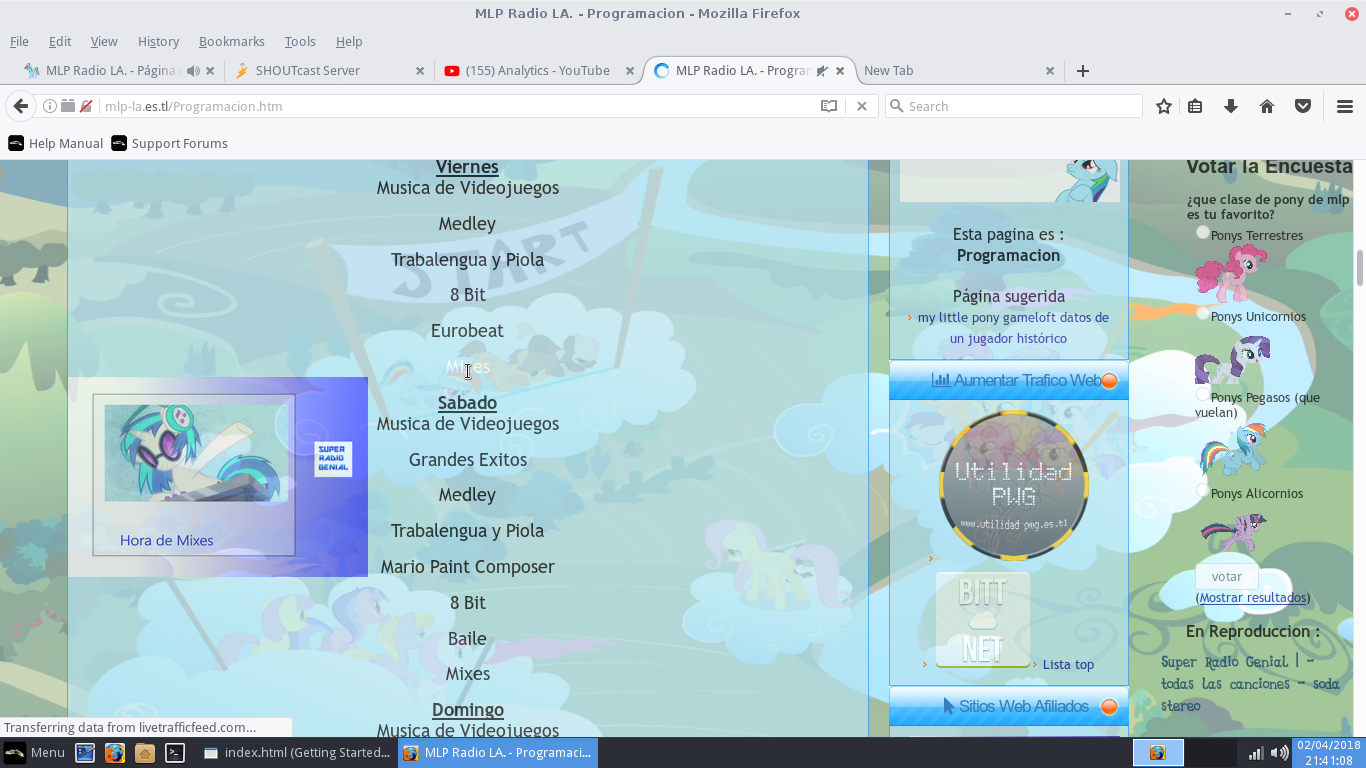Open the Support Forums bookmark
Viewport: 1366px width, 768px height.
tap(170, 143)
